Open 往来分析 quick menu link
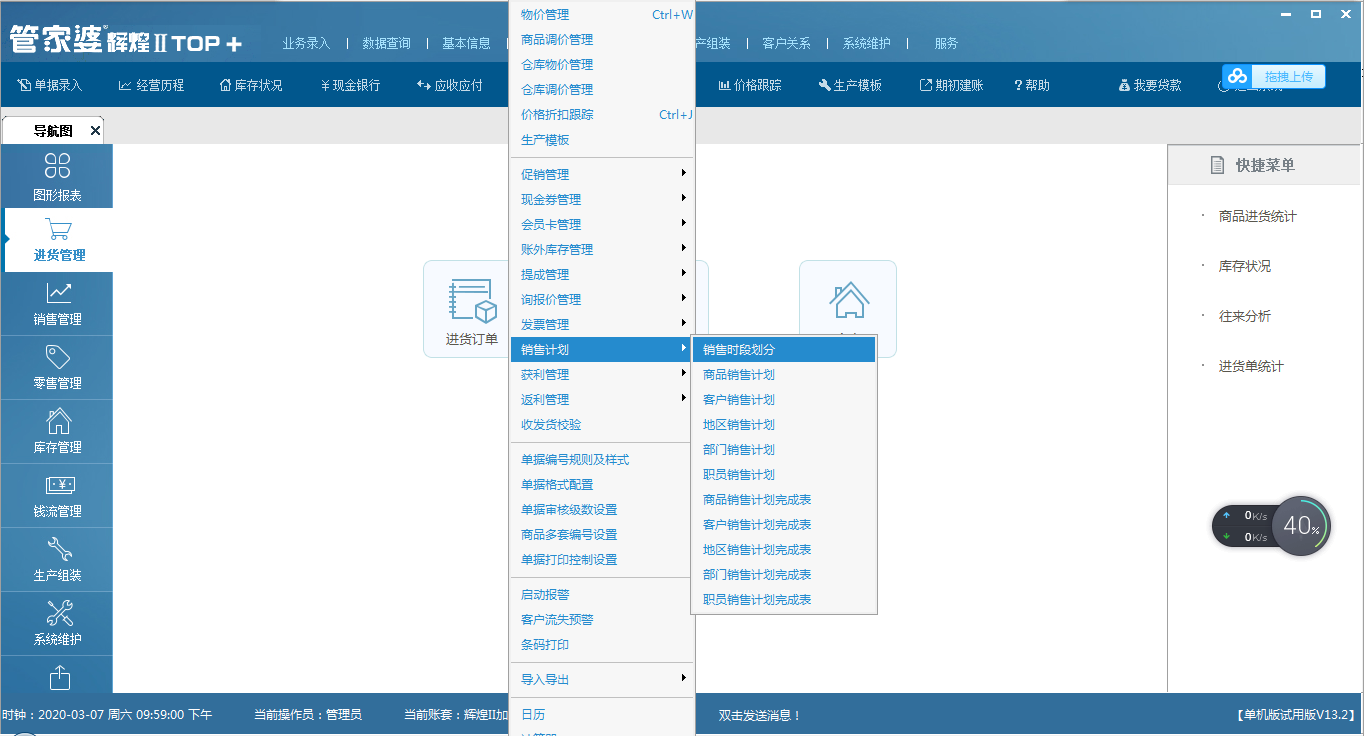The height and width of the screenshot is (736, 1364). (x=1245, y=316)
